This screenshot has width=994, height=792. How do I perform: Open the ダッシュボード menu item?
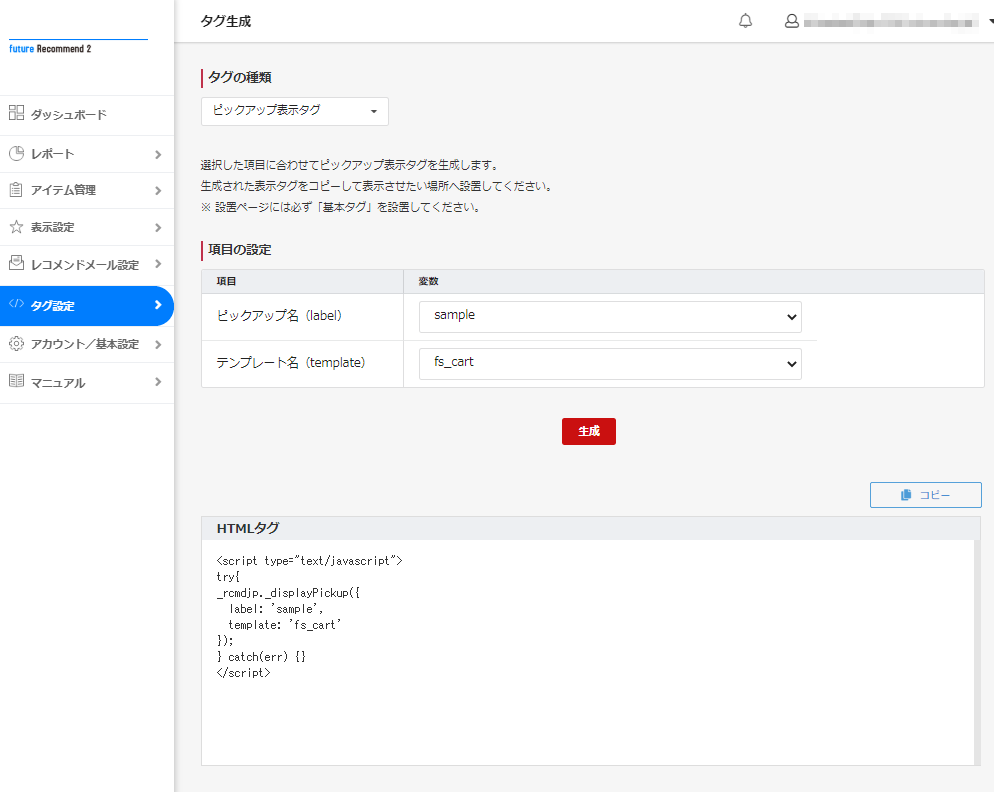coord(87,115)
